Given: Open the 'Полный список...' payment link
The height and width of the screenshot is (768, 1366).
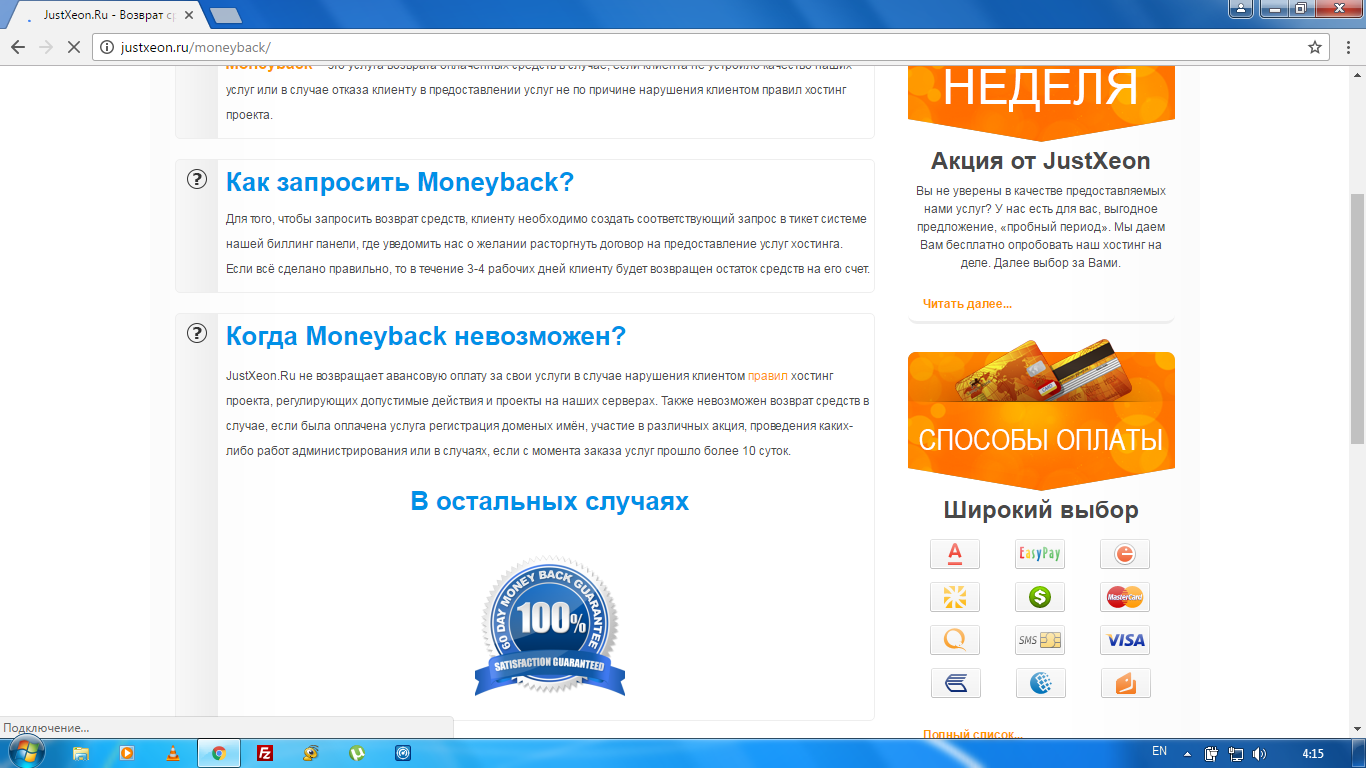Looking at the screenshot, I should [x=972, y=735].
